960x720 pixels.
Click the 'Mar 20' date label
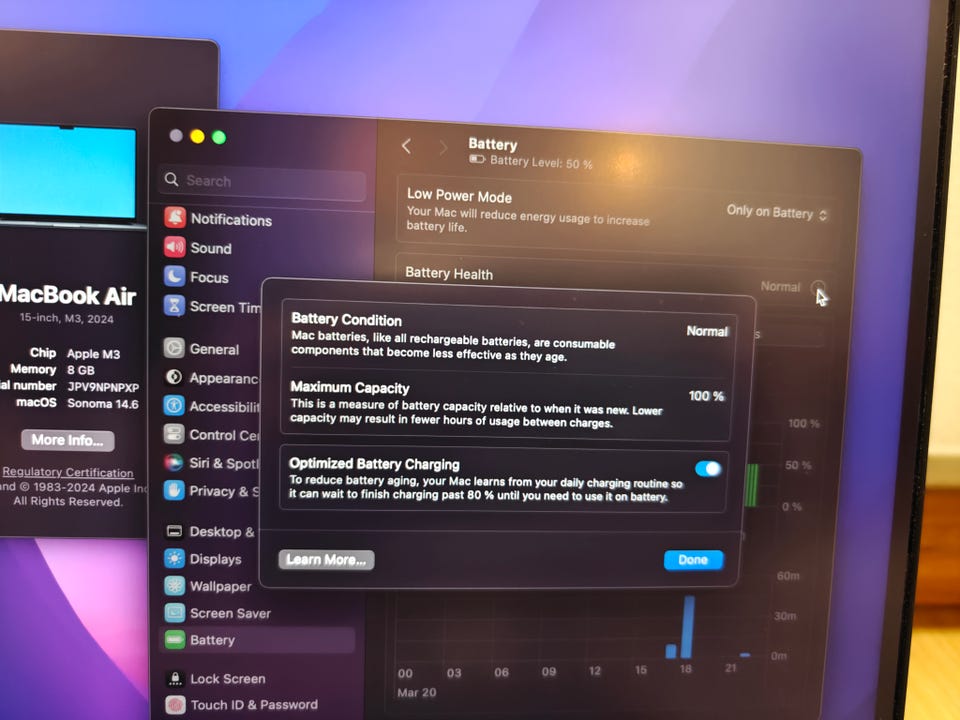417,692
